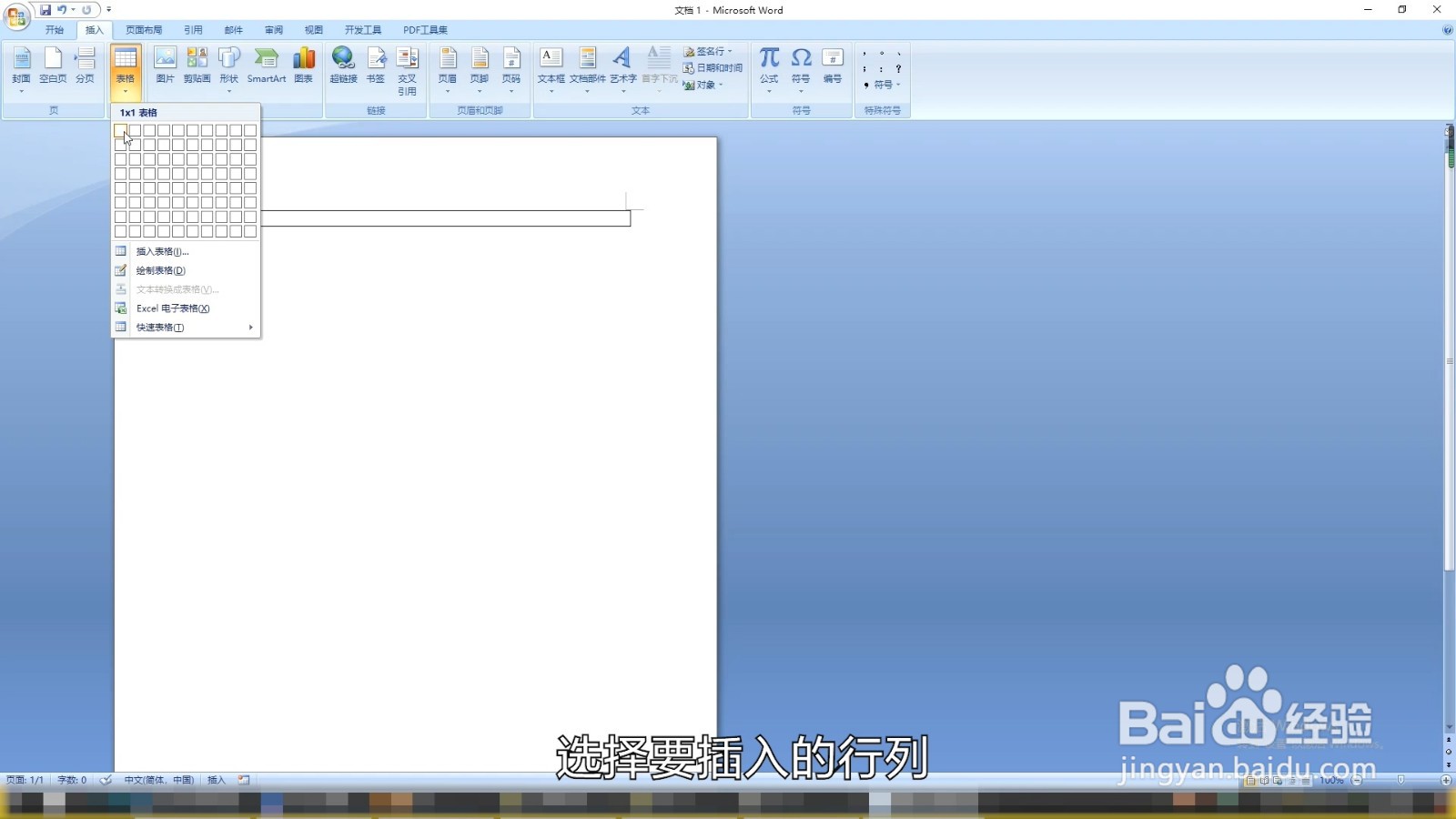
Task: Open document parts (文档部件) menu
Action: click(x=588, y=70)
